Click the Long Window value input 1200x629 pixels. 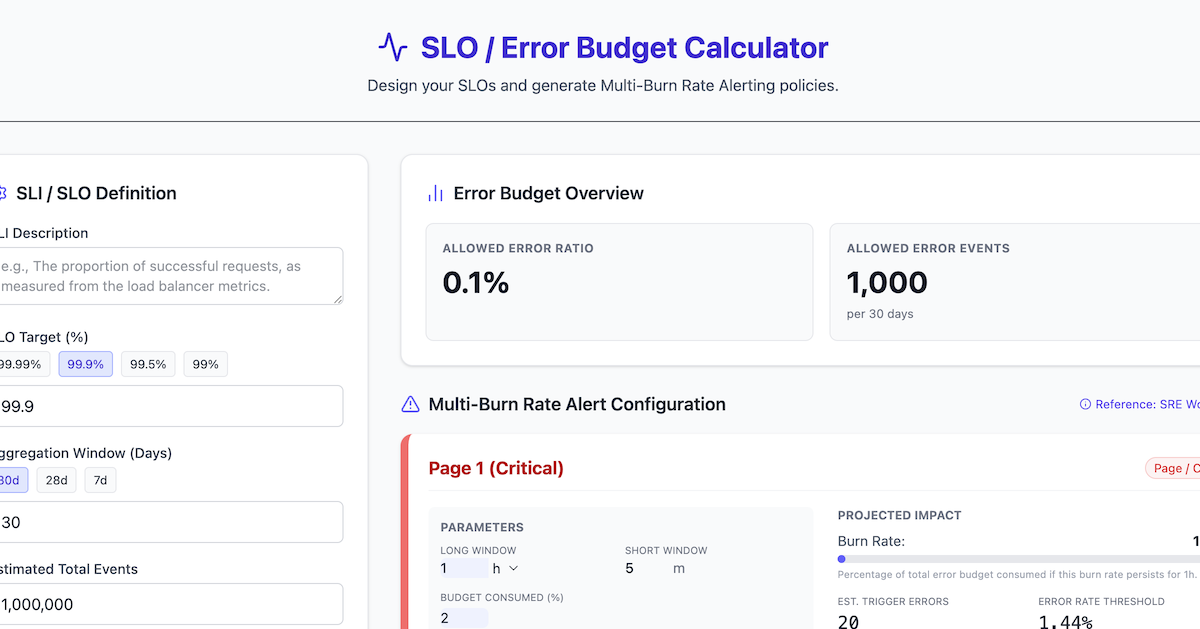pyautogui.click(x=462, y=567)
